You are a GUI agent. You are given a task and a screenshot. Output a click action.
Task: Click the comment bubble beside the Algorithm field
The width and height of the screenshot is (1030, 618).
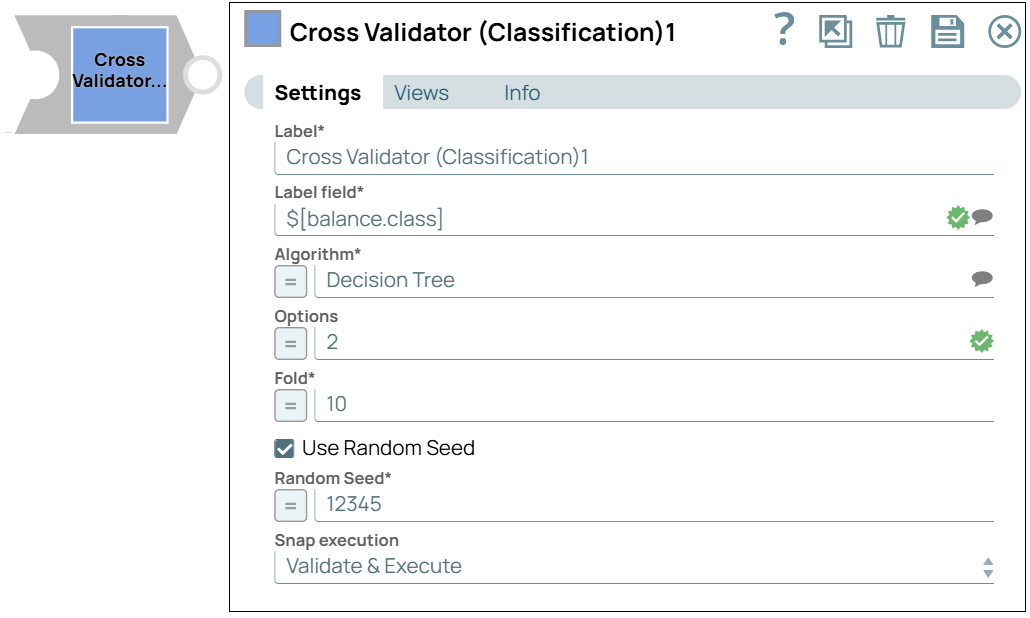[x=981, y=278]
